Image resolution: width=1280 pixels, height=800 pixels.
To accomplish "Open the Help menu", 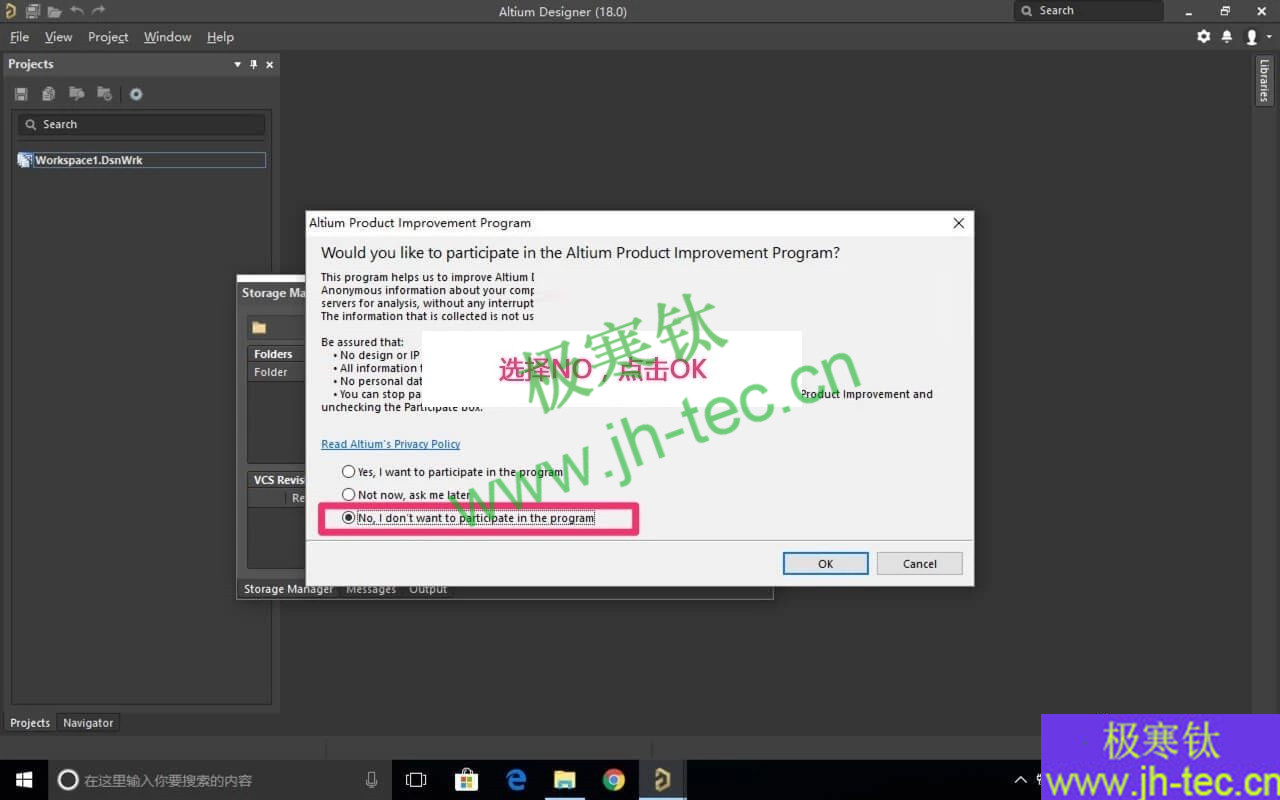I will (x=220, y=37).
